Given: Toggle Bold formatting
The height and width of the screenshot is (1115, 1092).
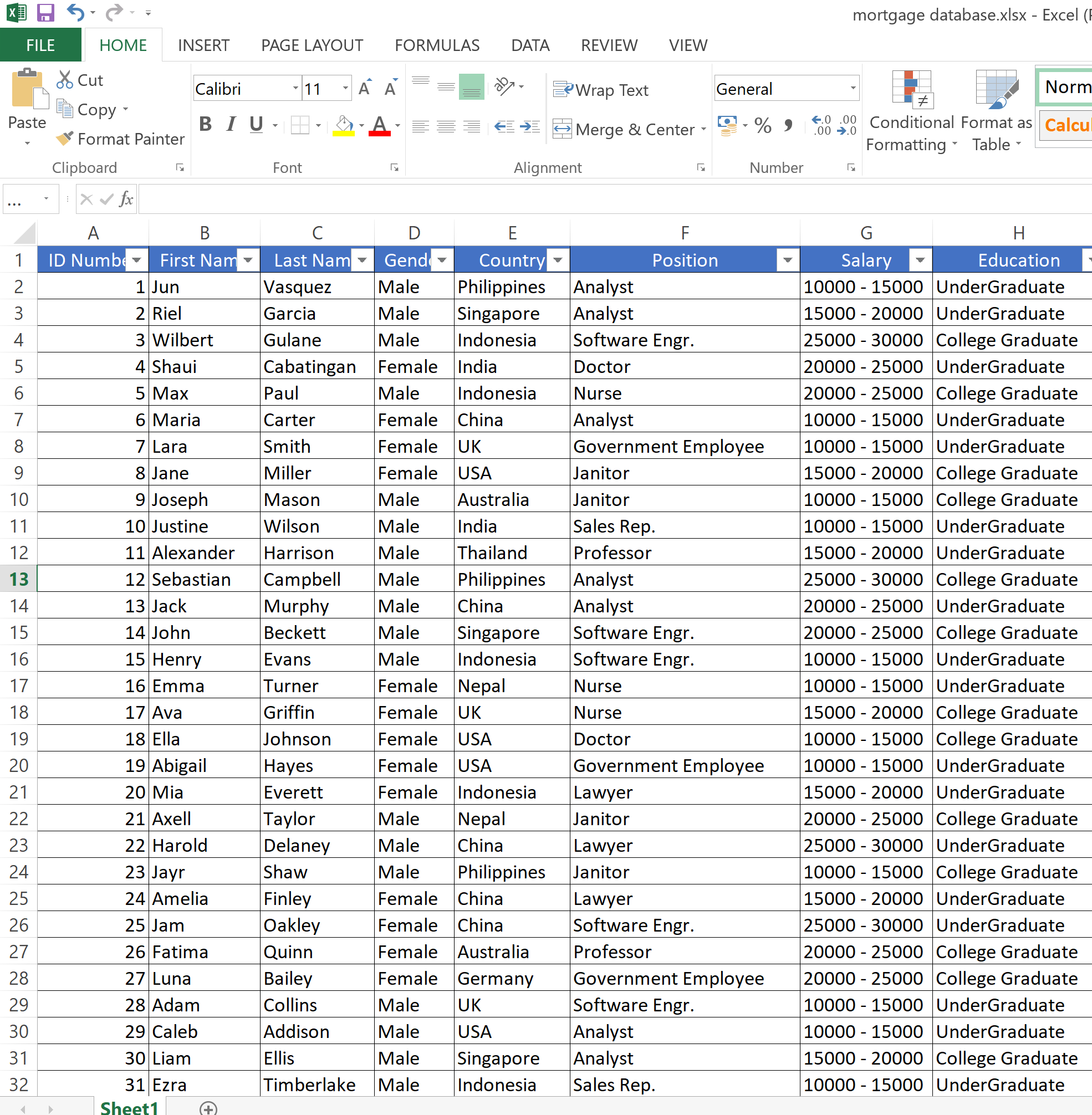Looking at the screenshot, I should pos(205,124).
